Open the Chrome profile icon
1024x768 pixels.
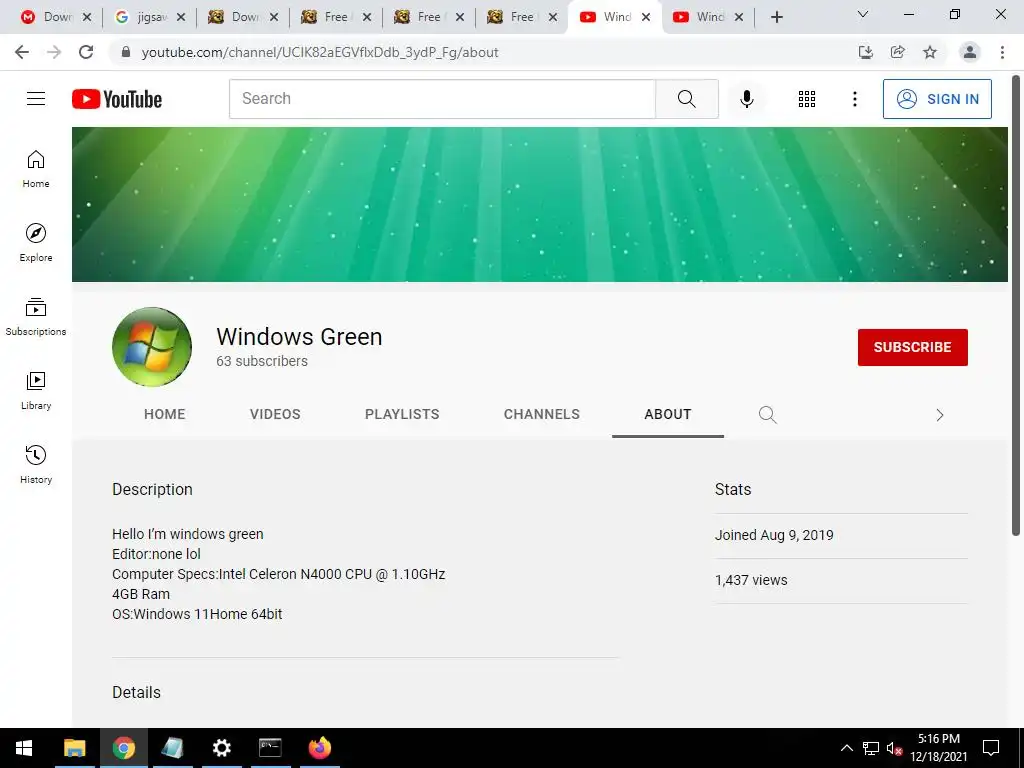(x=970, y=52)
